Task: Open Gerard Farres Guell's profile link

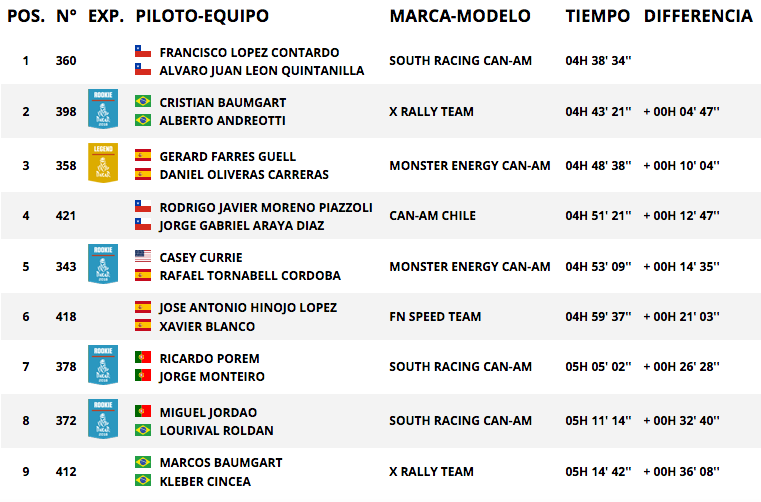Action: tap(228, 157)
